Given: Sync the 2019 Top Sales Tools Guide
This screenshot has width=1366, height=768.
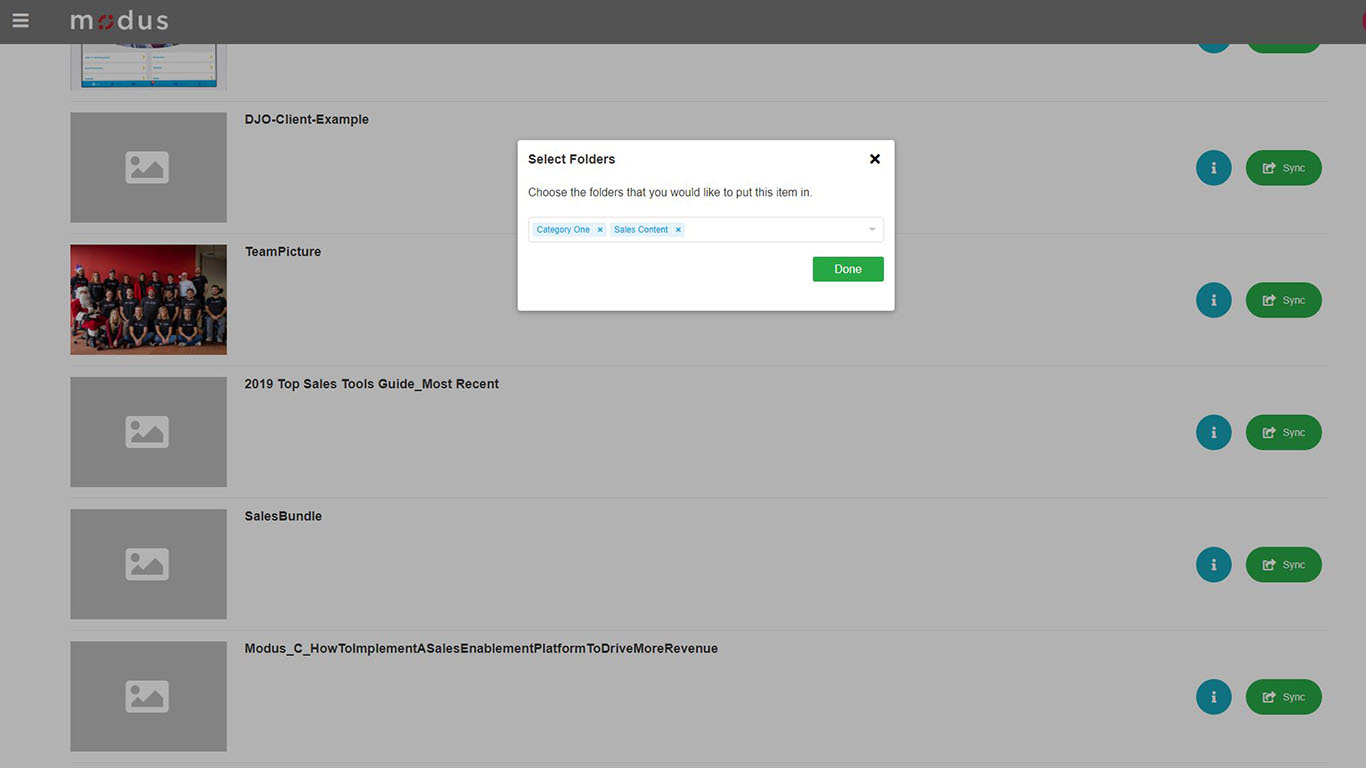Looking at the screenshot, I should pos(1283,432).
